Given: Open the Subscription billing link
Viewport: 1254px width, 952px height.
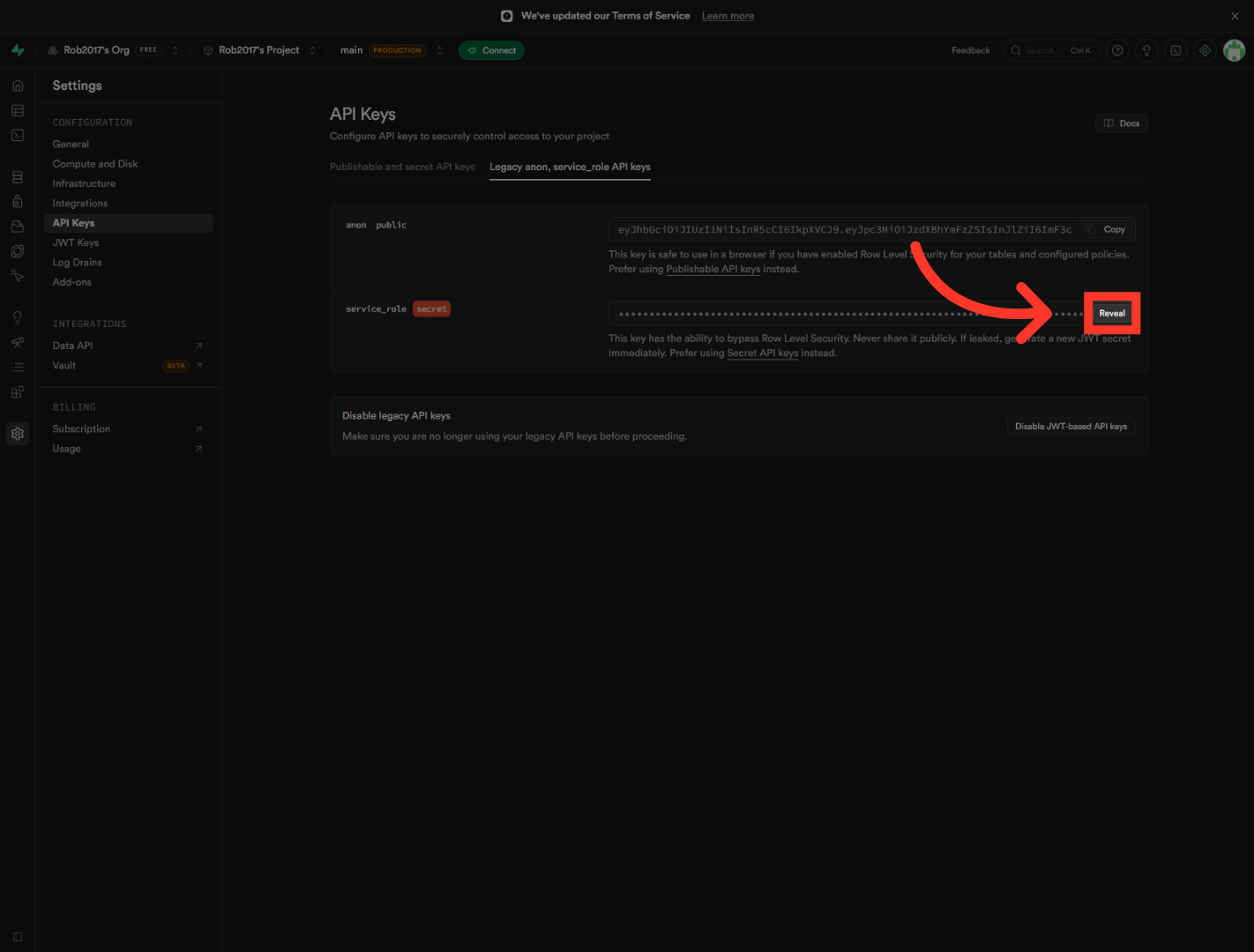Looking at the screenshot, I should 129,428.
